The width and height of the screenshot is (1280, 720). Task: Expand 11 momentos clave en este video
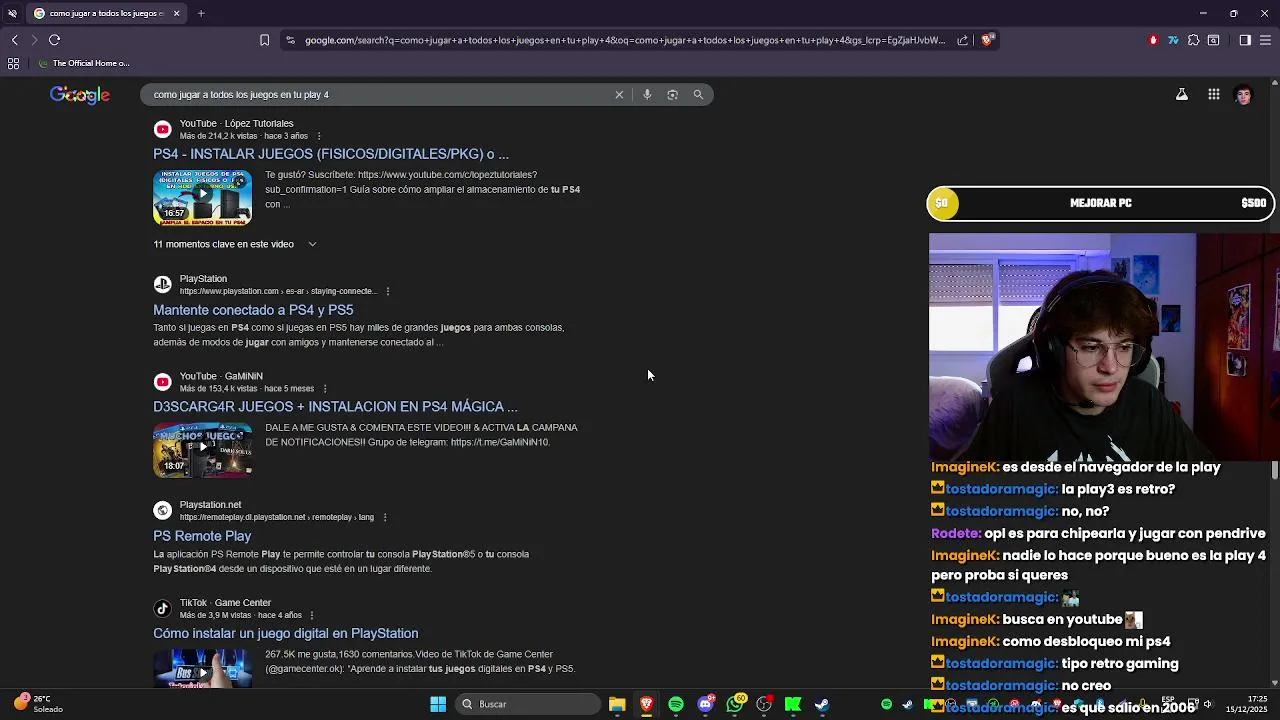(x=234, y=244)
